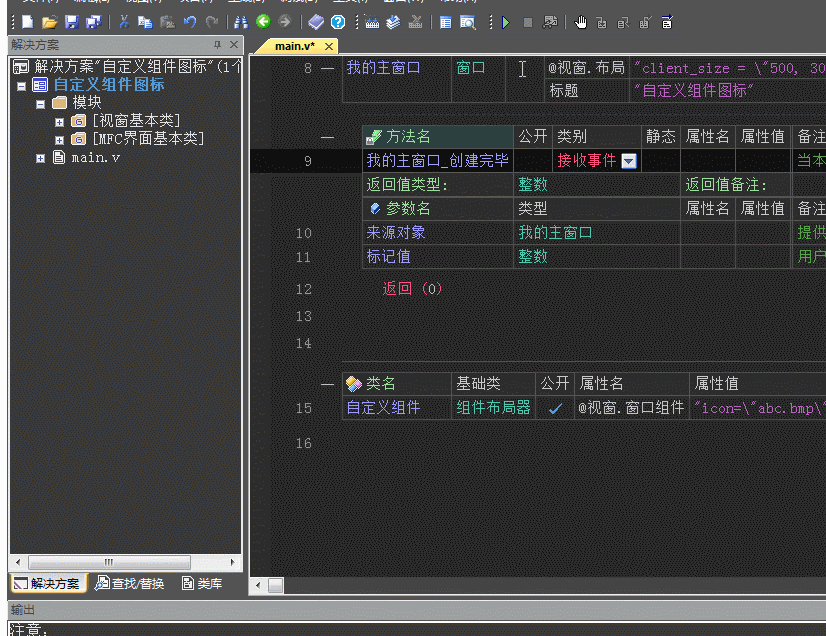The height and width of the screenshot is (636, 826).
Task: Click the binoculars Find icon
Action: [x=241, y=22]
